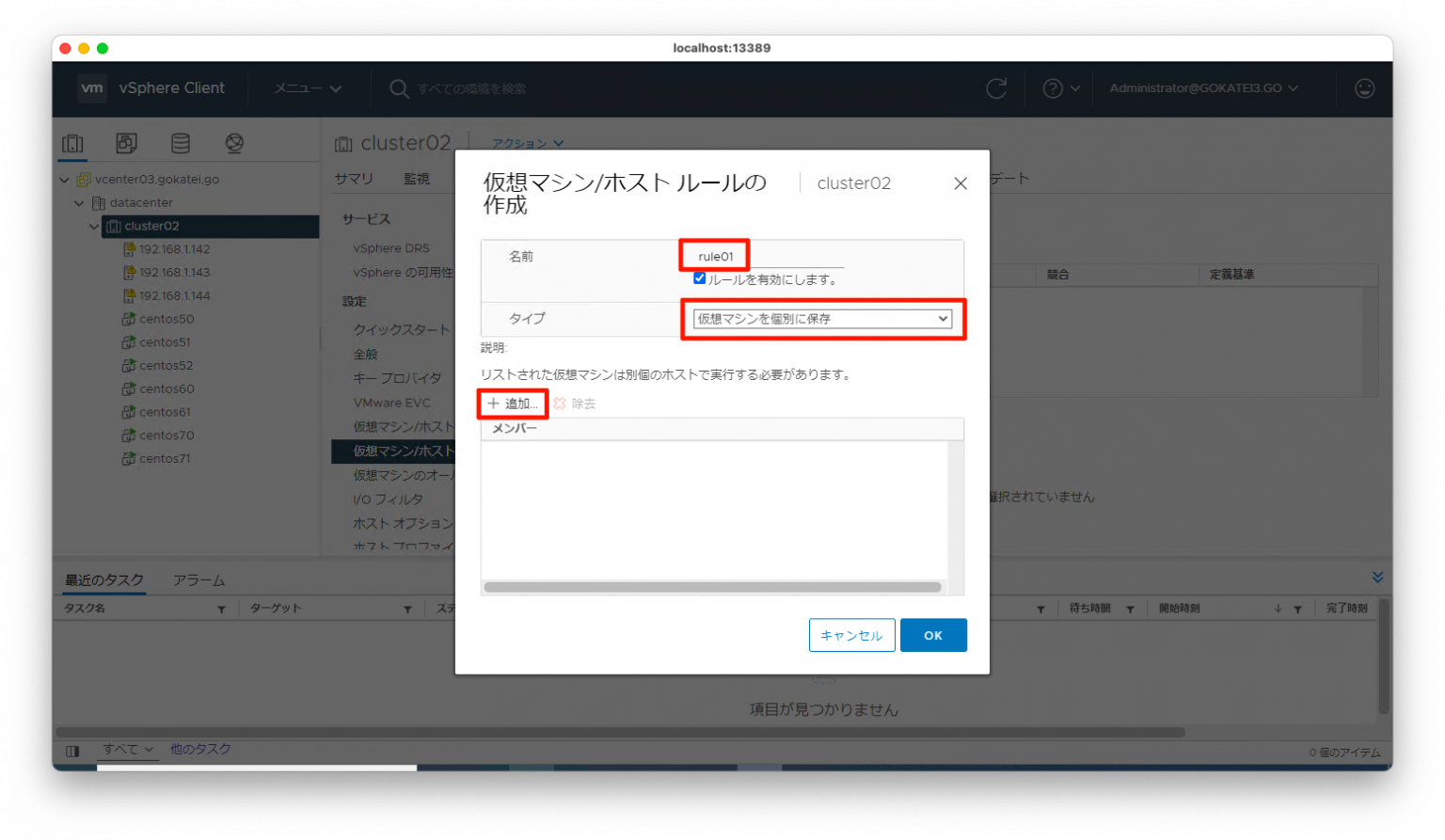Viewport: 1445px width, 840px height.
Task: Click 追加 to add virtual machines
Action: tap(513, 403)
